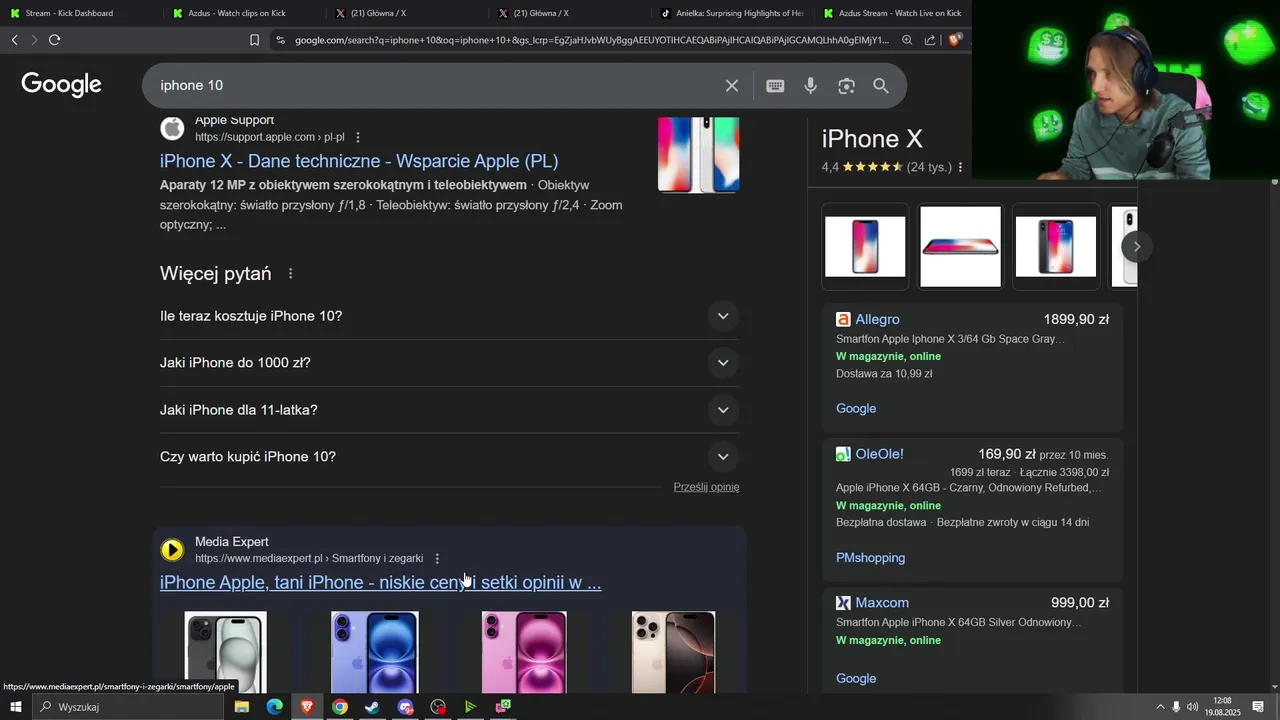This screenshot has height=720, width=1280.
Task: Open site settings icon beside the URL
Action: click(x=280, y=40)
